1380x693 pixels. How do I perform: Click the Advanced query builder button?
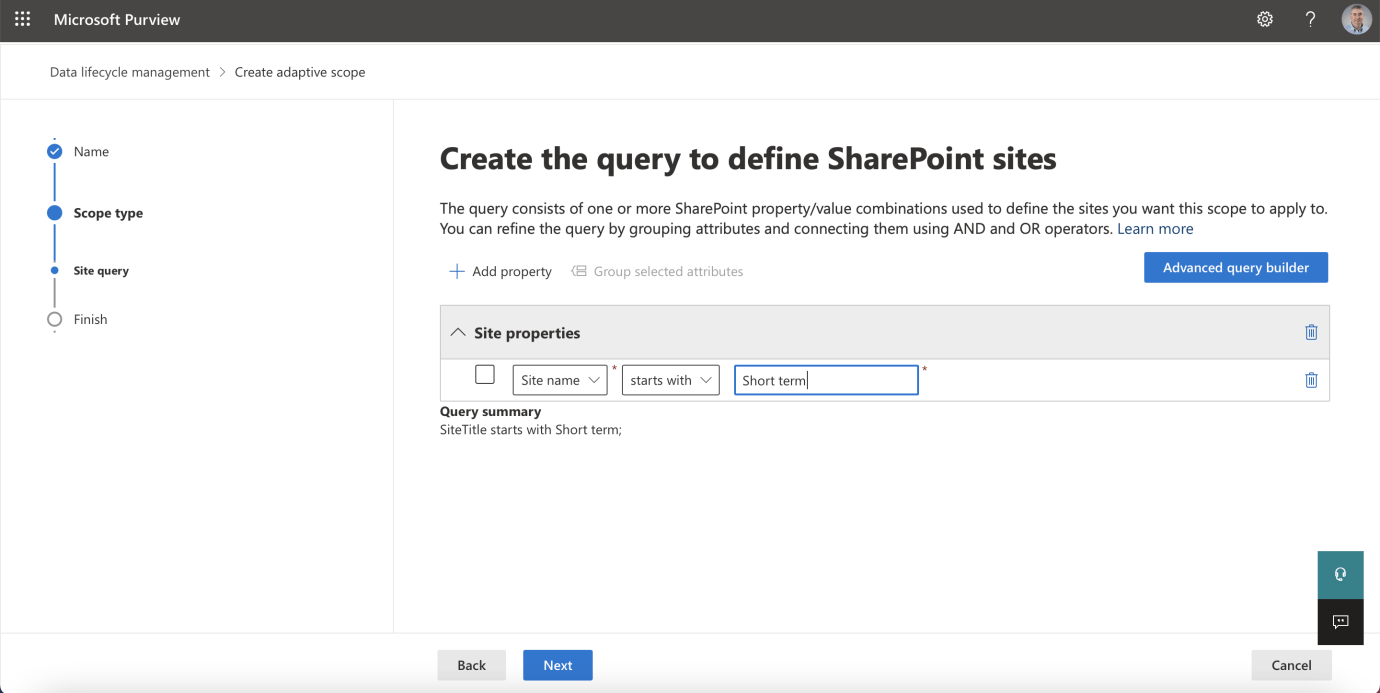click(x=1235, y=268)
